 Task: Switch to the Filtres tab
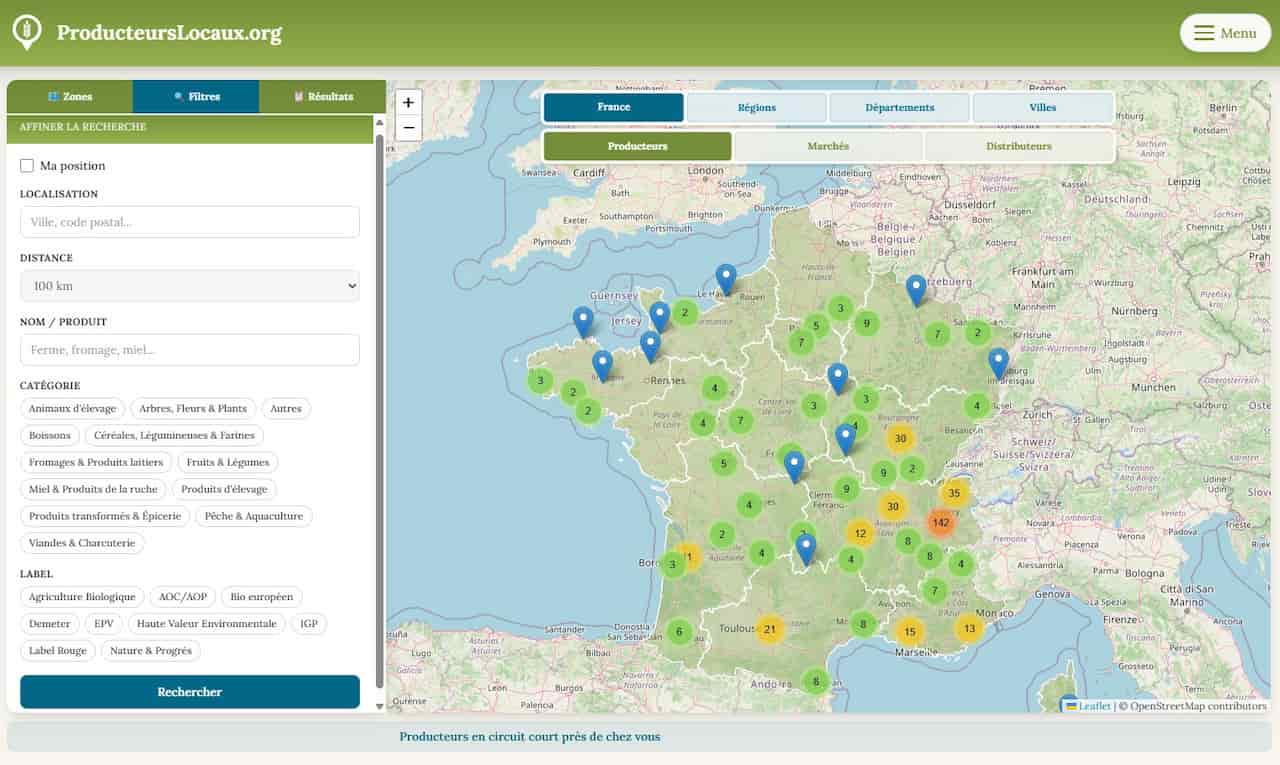[x=196, y=97]
